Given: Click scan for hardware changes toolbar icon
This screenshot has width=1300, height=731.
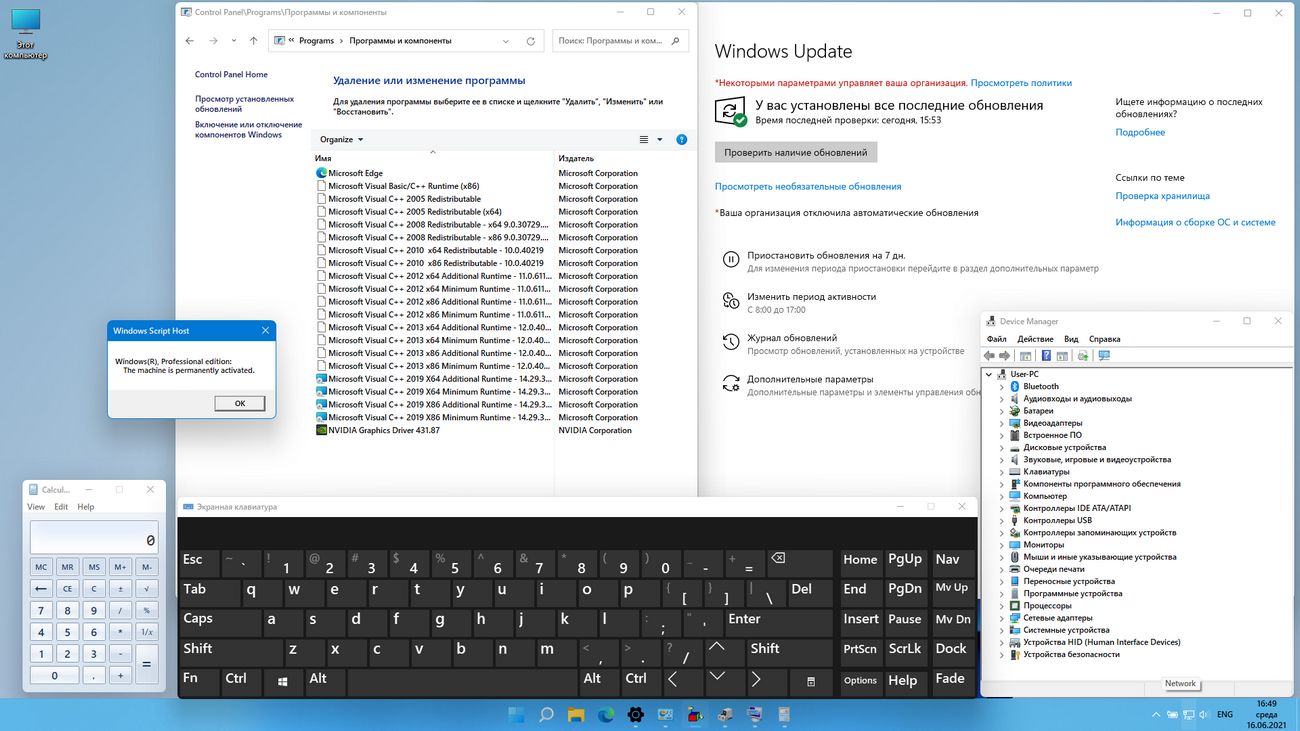Looking at the screenshot, I should coord(1104,356).
